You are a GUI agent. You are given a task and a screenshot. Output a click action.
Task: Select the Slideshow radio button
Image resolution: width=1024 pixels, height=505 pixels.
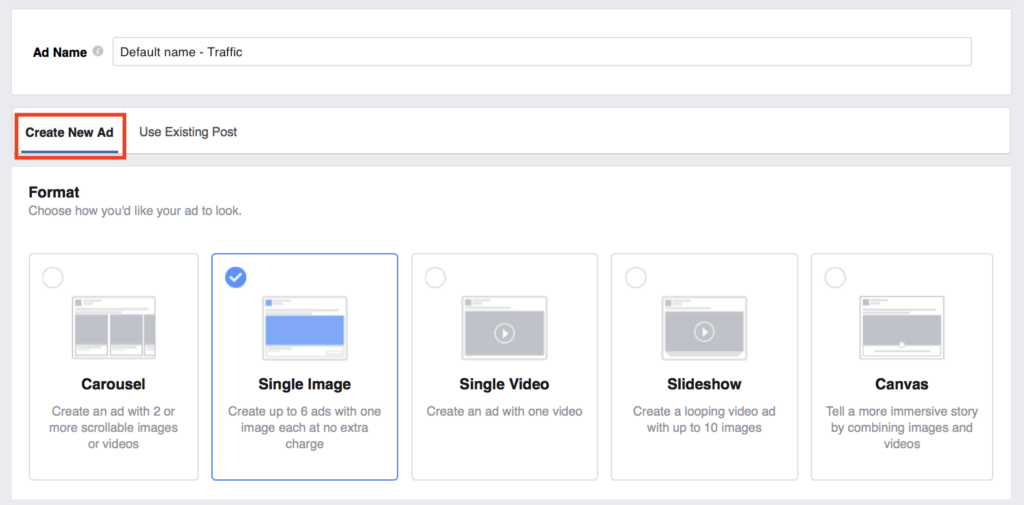click(x=635, y=278)
